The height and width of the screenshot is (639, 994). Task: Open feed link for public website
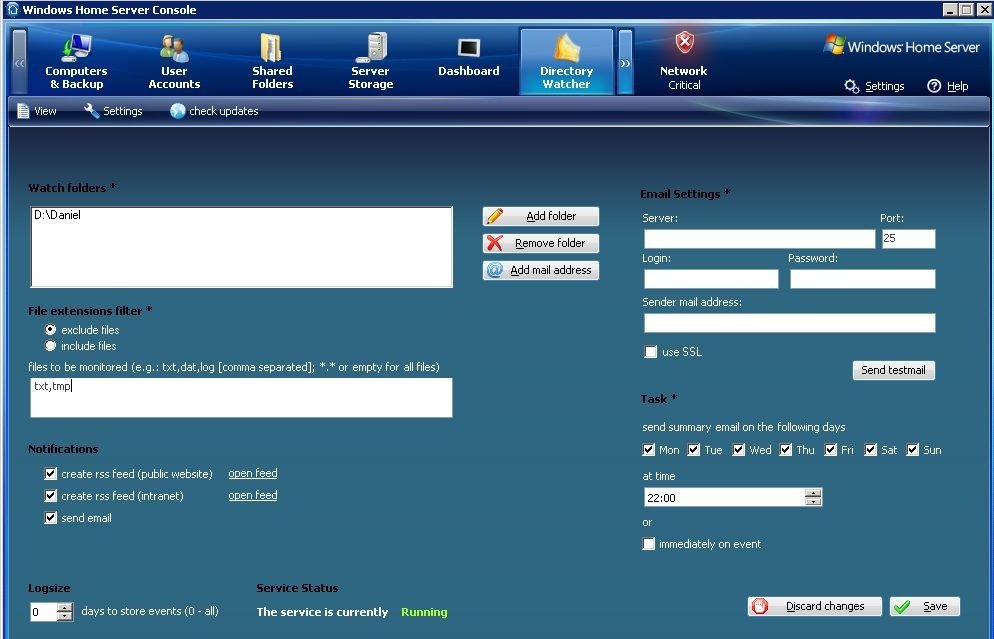pyautogui.click(x=253, y=474)
